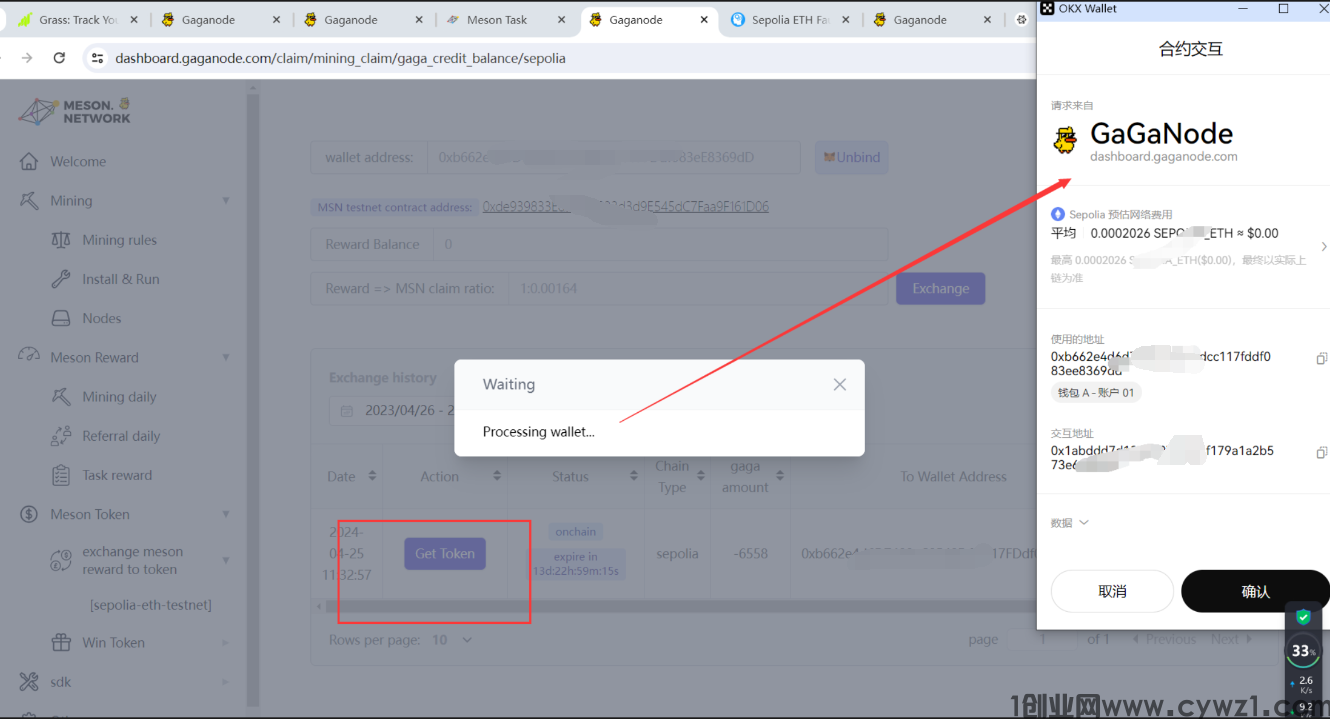Collapse the Mining menu section
This screenshot has width=1330, height=719.
(x=226, y=201)
